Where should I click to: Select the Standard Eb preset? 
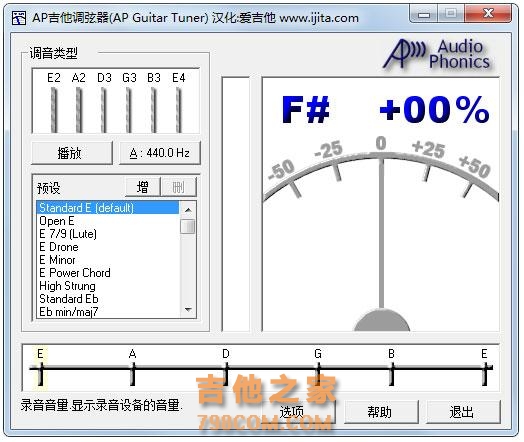108,299
